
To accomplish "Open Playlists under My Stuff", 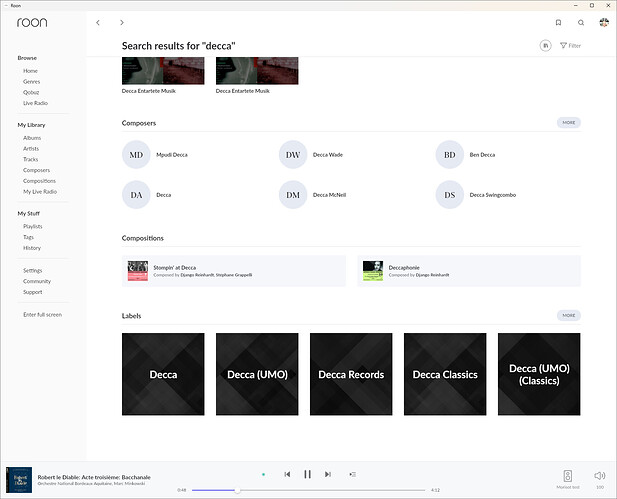I will (x=33, y=226).
